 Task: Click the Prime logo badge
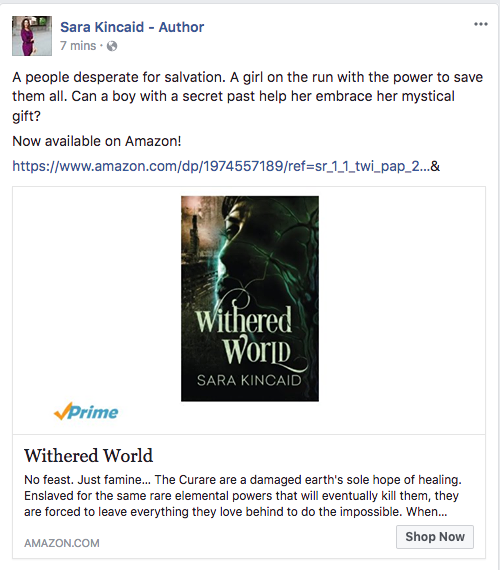[x=86, y=412]
